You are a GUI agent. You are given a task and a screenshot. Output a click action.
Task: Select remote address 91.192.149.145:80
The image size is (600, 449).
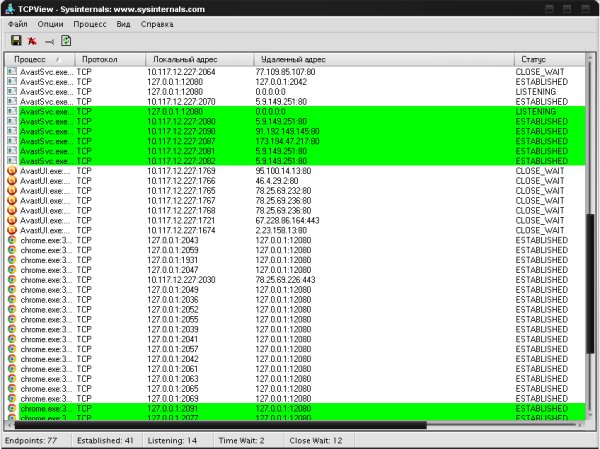287,132
